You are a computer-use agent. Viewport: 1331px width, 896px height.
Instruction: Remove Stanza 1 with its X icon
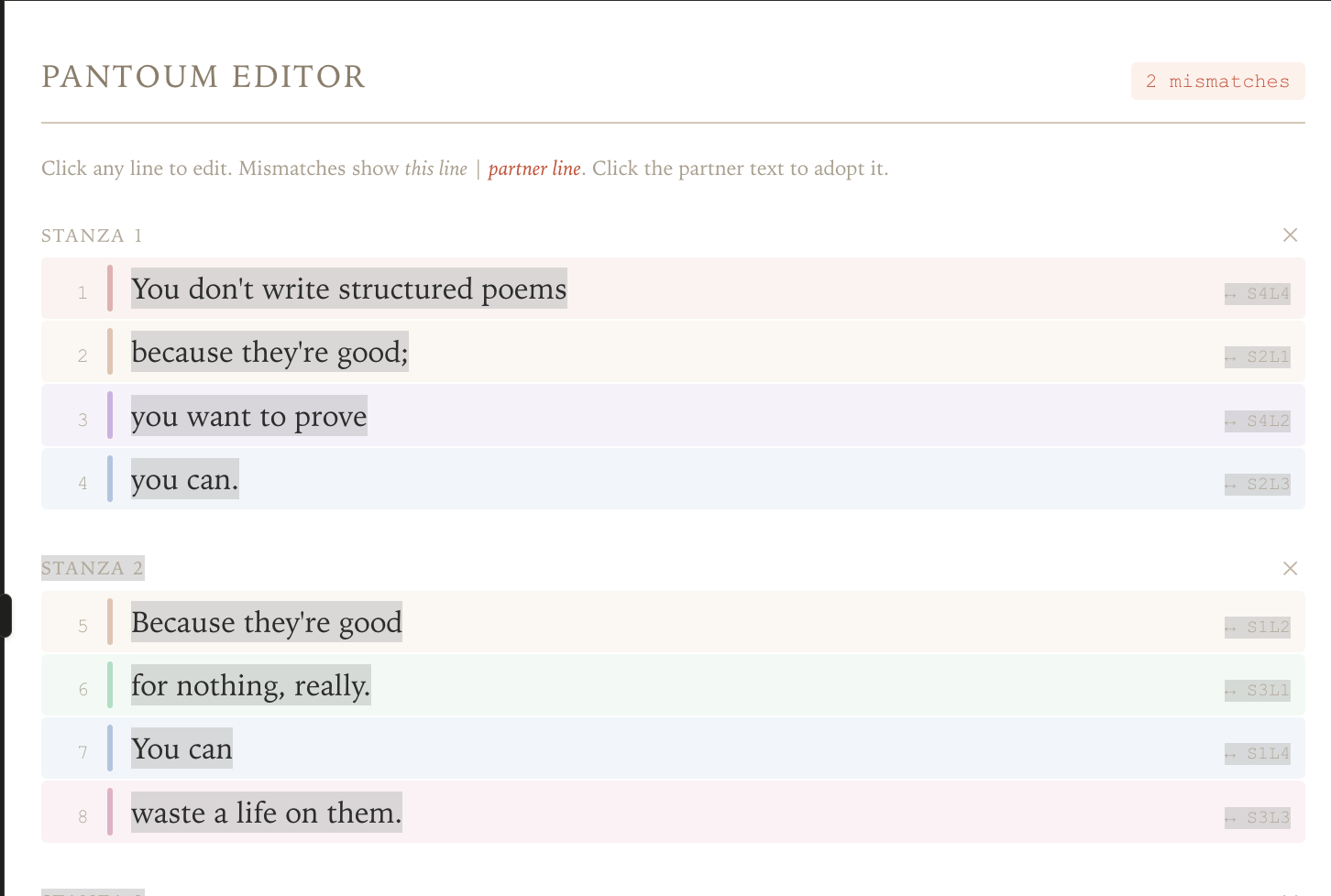point(1290,235)
